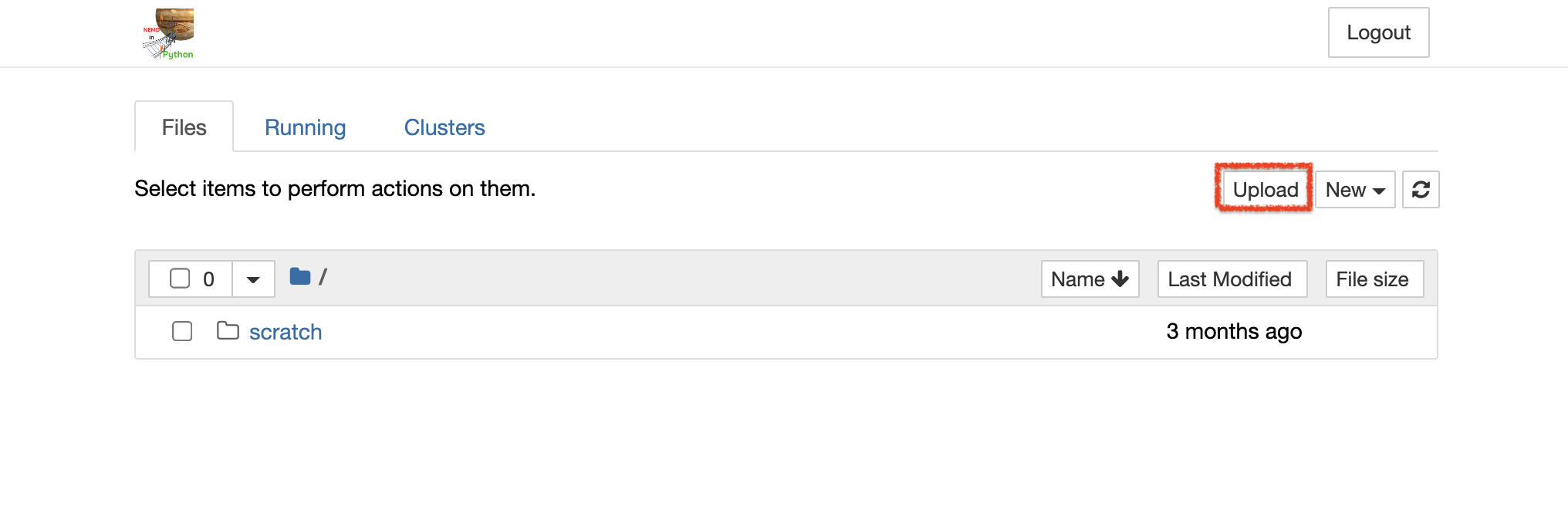Click the NEMO in Python logo
Image resolution: width=1568 pixels, height=517 pixels.
pyautogui.click(x=168, y=34)
